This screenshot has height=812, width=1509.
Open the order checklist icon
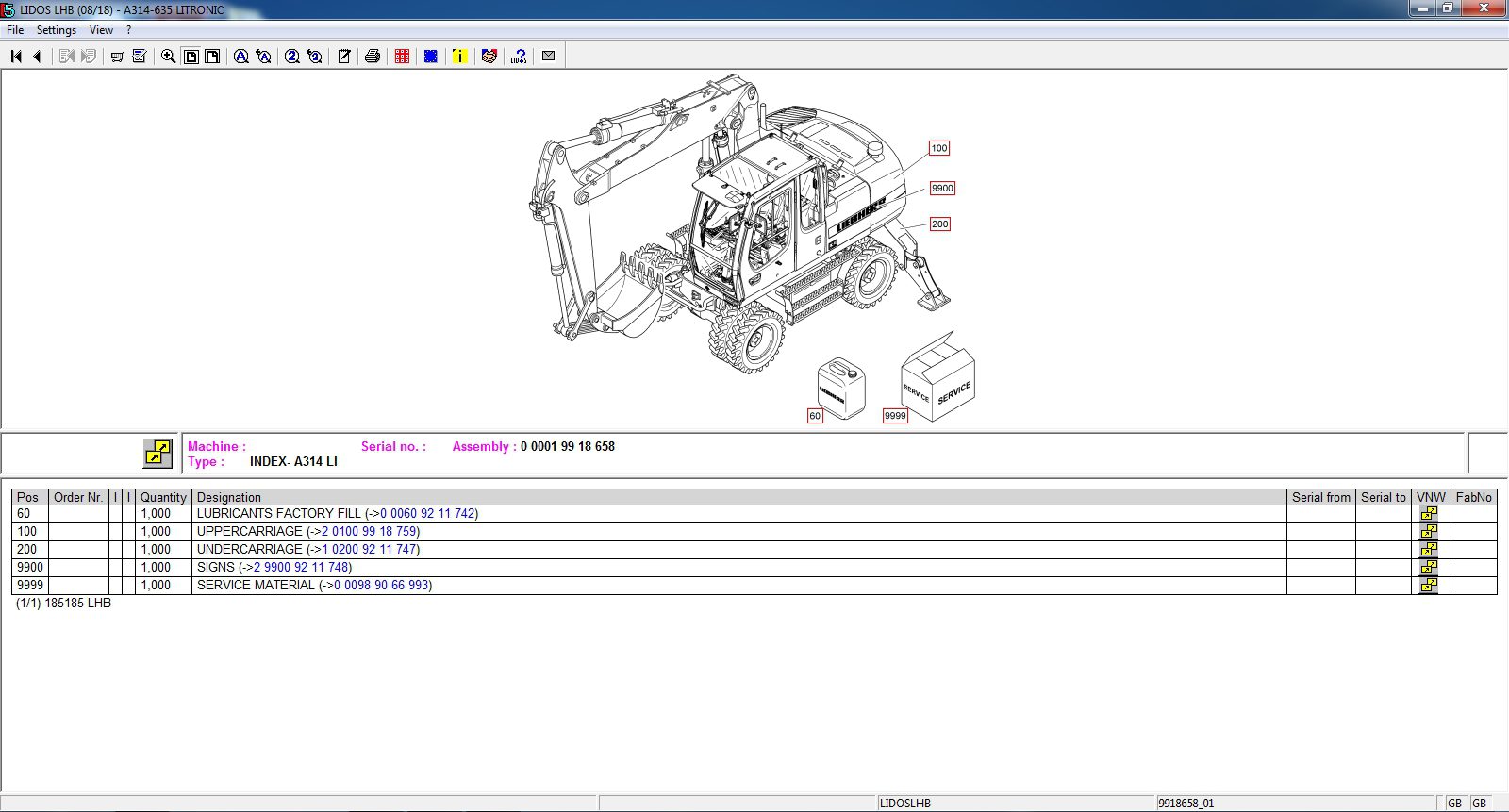pos(140,57)
